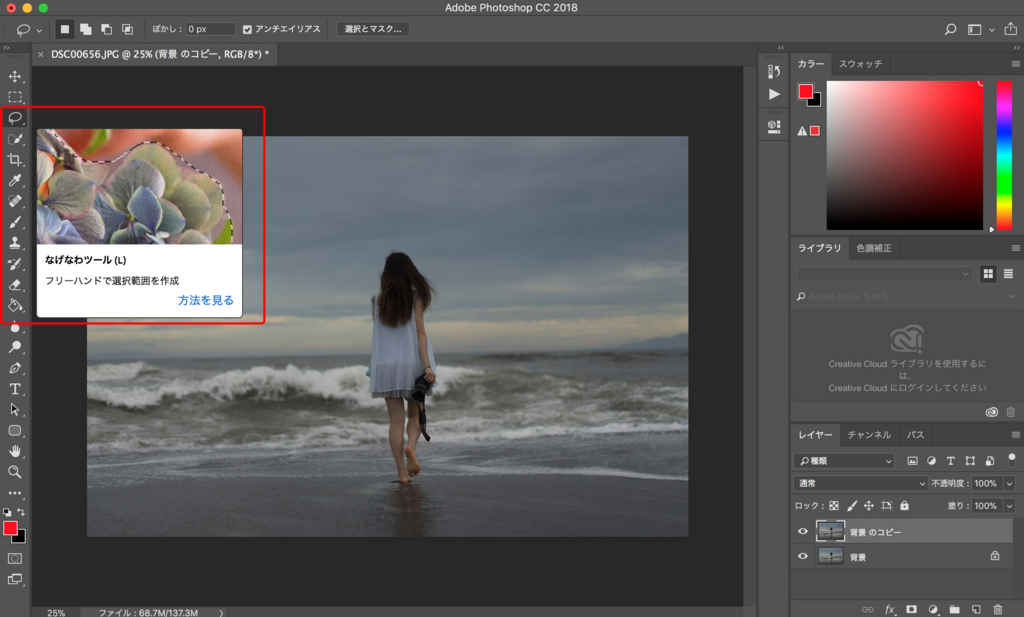The height and width of the screenshot is (617, 1024).
Task: Select the Rectangular Marquee tool
Action: 15,97
